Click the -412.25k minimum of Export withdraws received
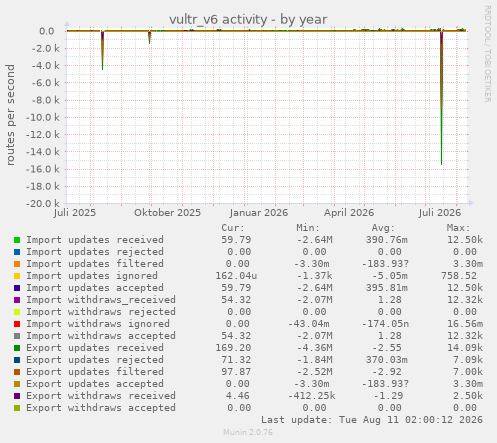This screenshot has width=497, height=443. click(x=312, y=396)
